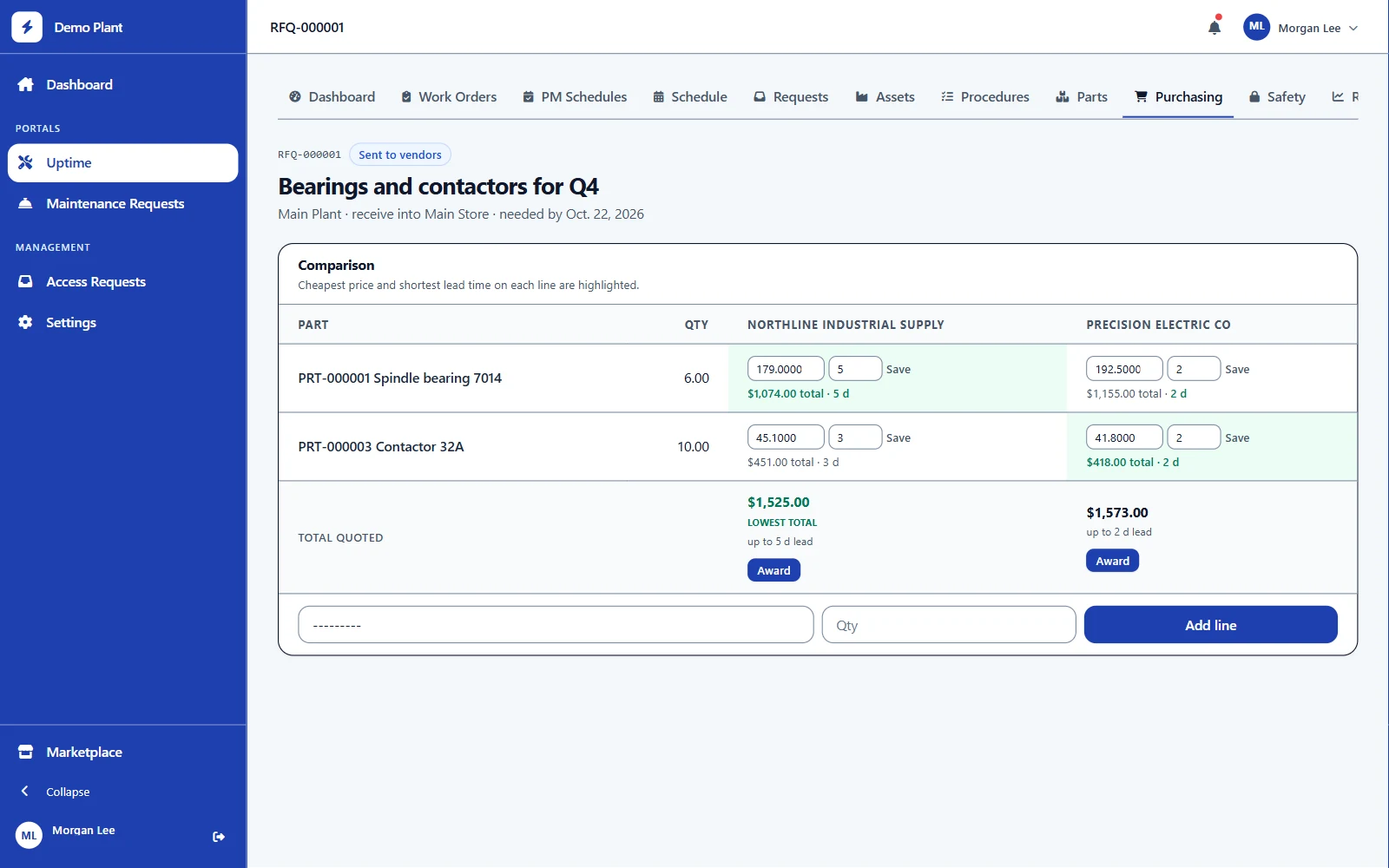This screenshot has height=868, width=1389.
Task: Edit Precision Electric price 192.5000 field
Action: (1124, 369)
